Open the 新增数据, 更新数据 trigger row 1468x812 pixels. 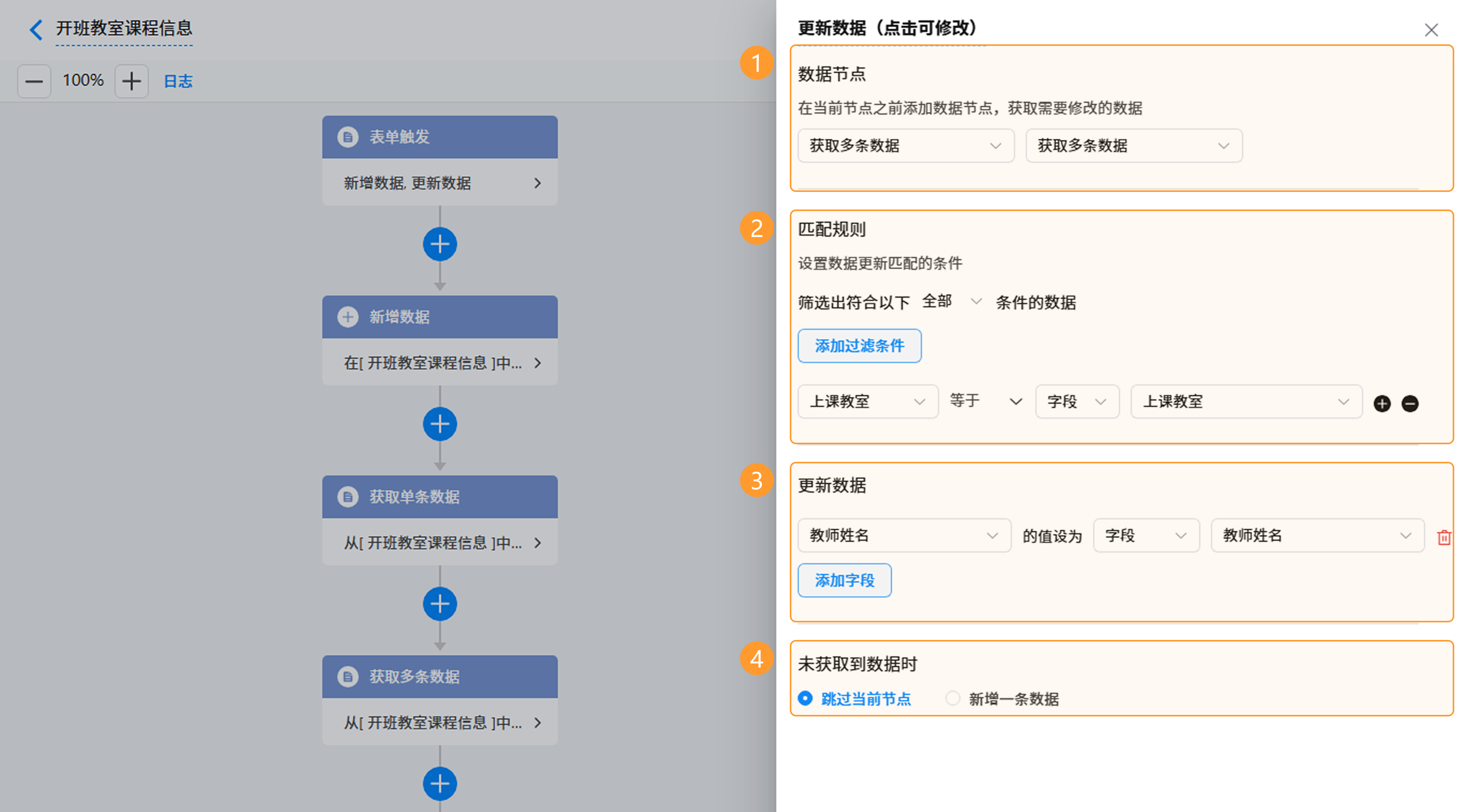pos(440,183)
